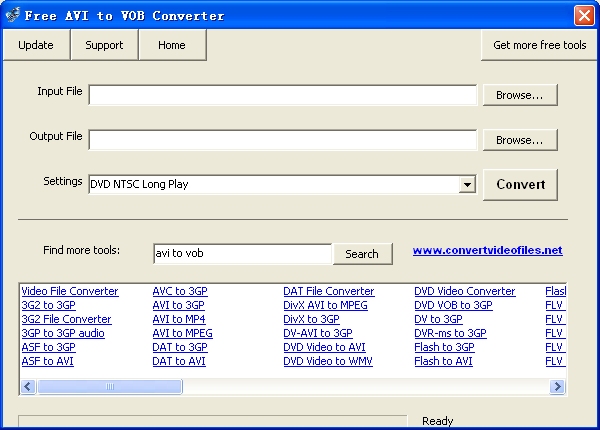Open the Flash to 3GP link
This screenshot has height=430, width=600.
(444, 347)
